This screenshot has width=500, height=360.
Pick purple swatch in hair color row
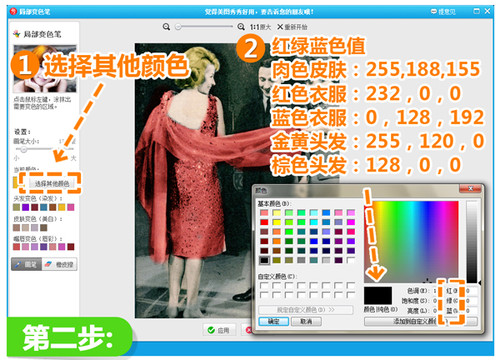click(25, 207)
